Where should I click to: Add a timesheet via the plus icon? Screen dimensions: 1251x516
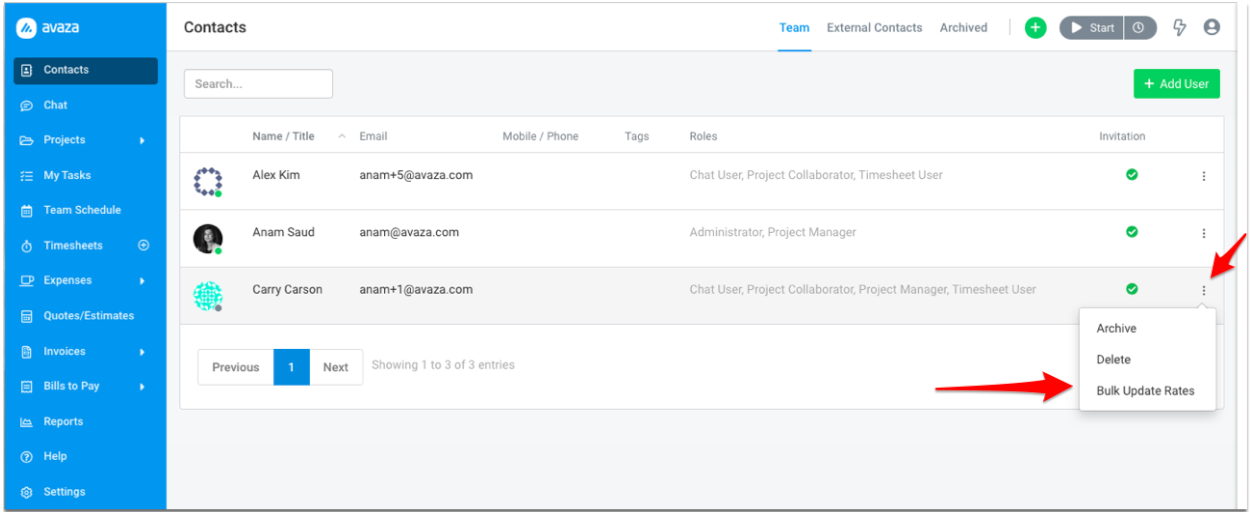point(143,246)
